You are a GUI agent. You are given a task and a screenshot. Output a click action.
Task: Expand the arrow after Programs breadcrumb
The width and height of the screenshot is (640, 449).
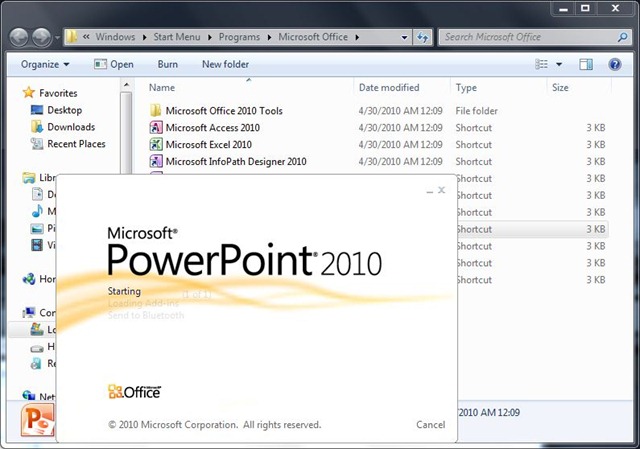tap(269, 37)
